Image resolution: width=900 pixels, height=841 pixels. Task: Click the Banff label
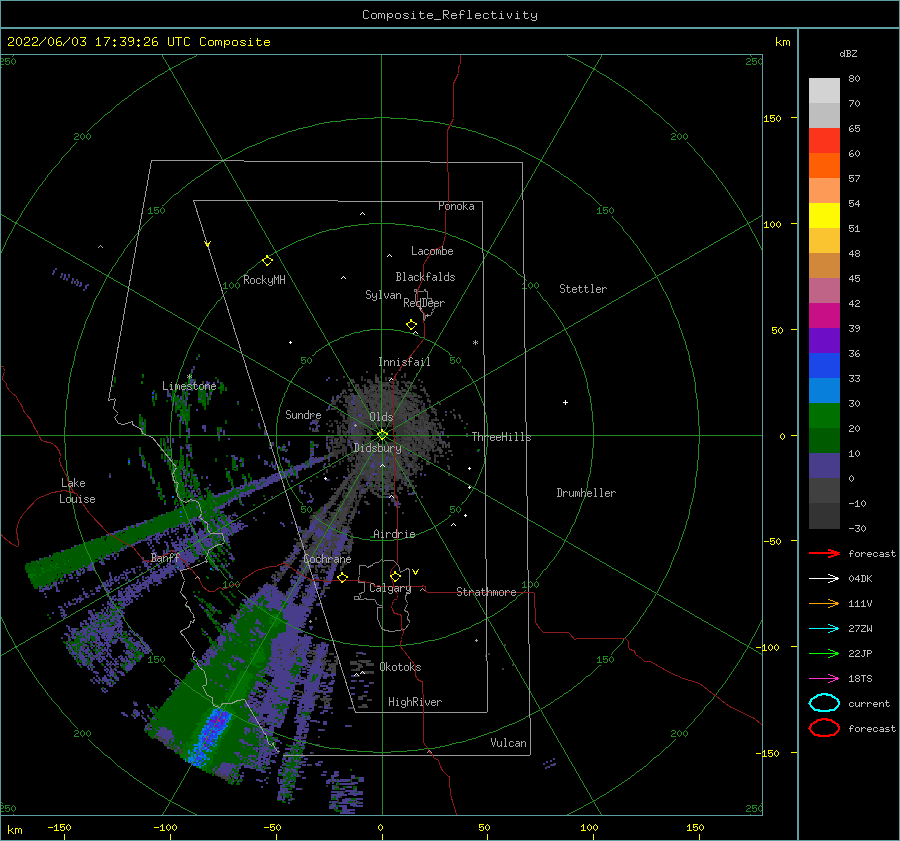click(165, 558)
